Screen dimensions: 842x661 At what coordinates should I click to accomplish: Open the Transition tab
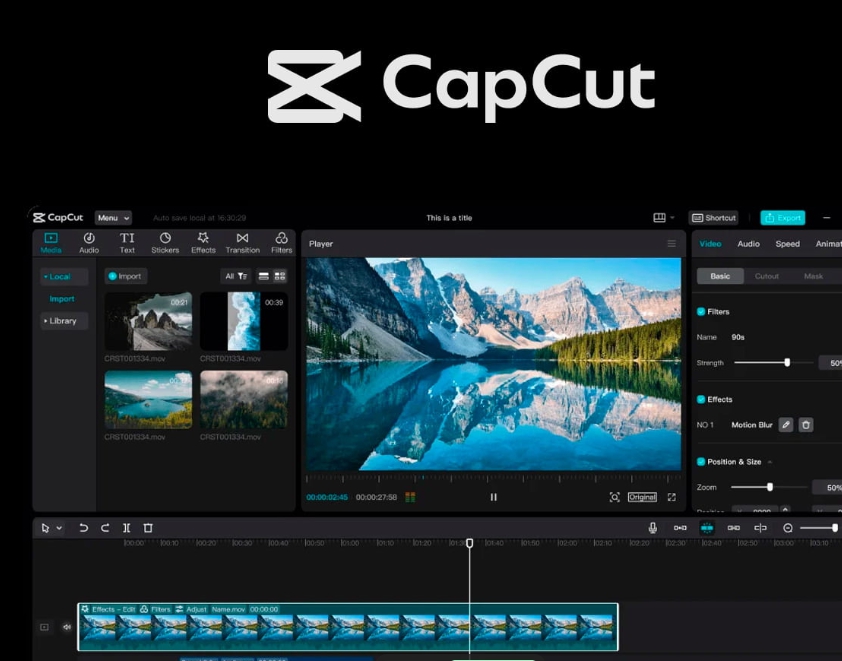pos(242,243)
